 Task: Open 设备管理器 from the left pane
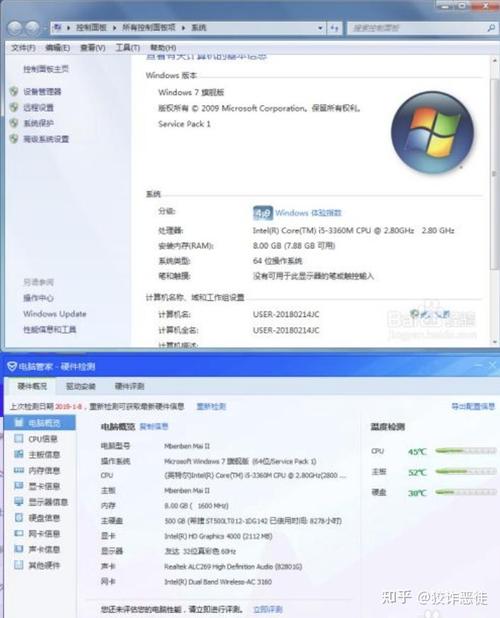tap(42, 92)
